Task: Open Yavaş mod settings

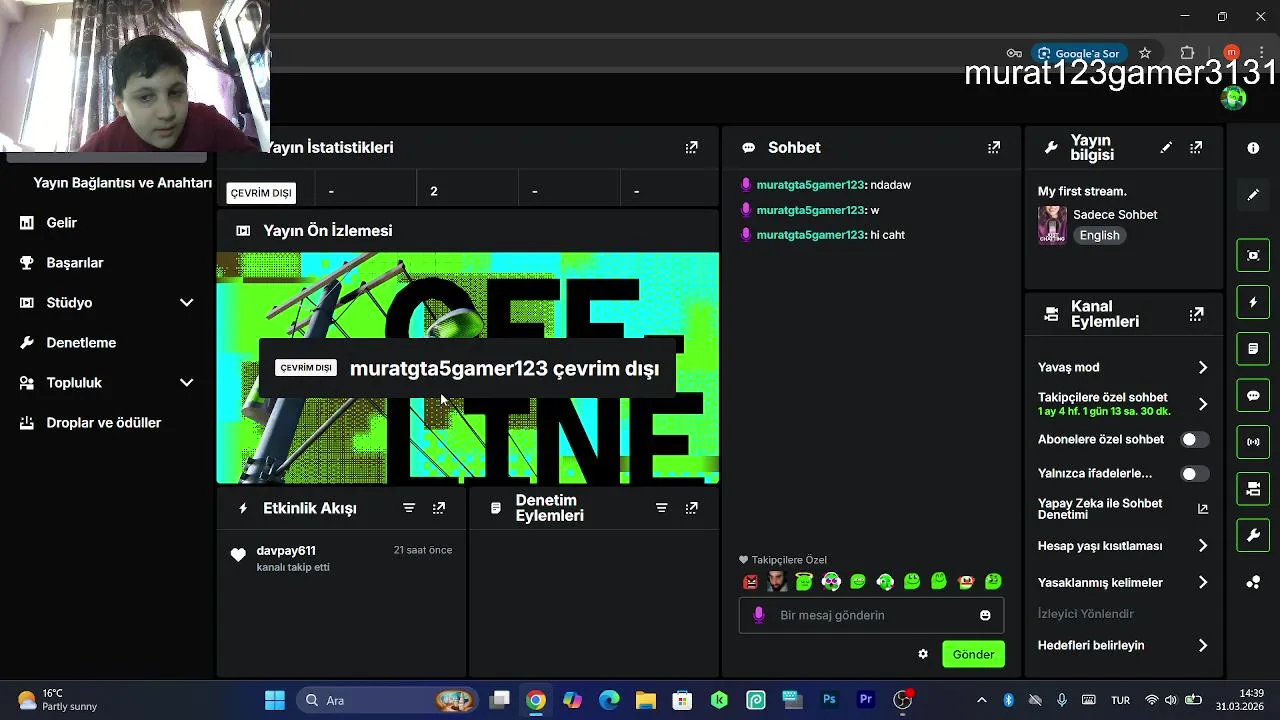Action: (x=1123, y=367)
